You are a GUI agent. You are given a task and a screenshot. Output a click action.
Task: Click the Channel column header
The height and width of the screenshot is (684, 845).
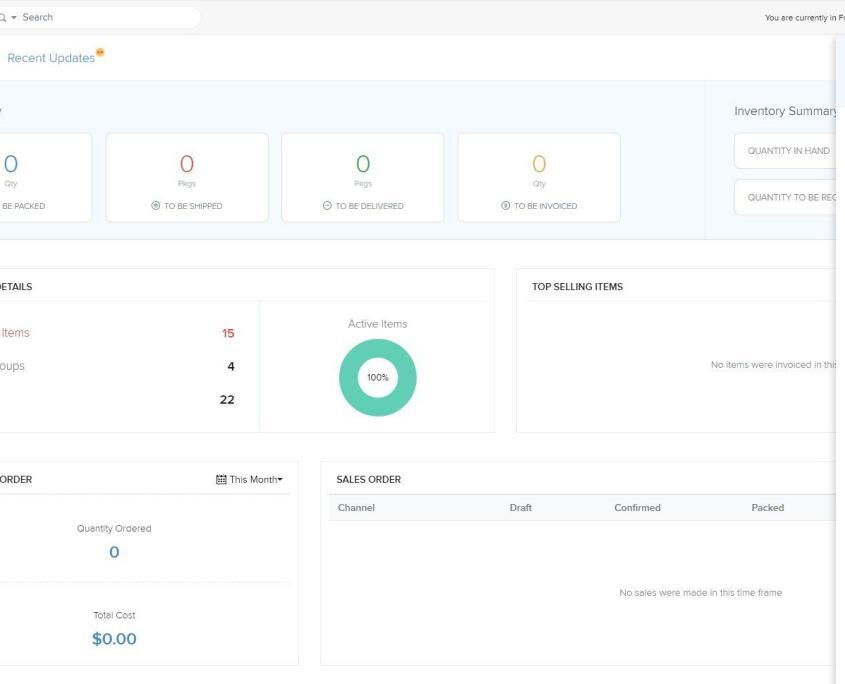[356, 508]
